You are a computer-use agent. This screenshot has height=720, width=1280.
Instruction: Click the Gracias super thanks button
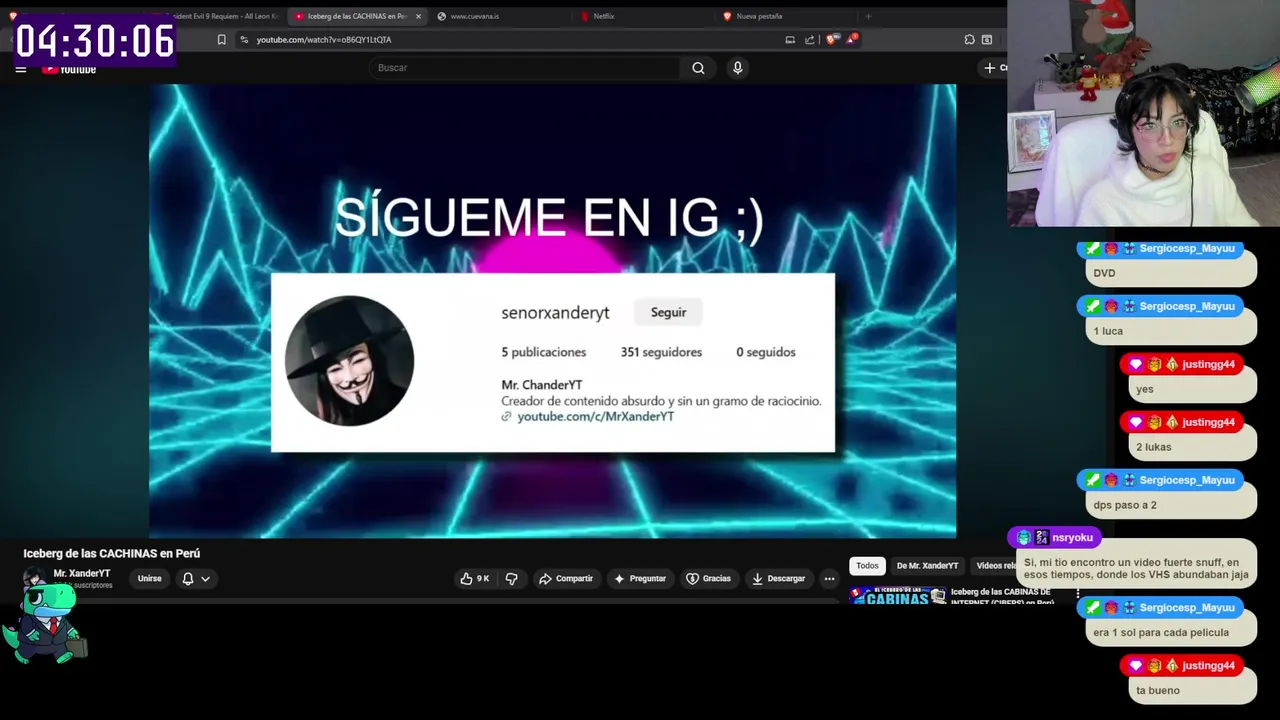708,579
